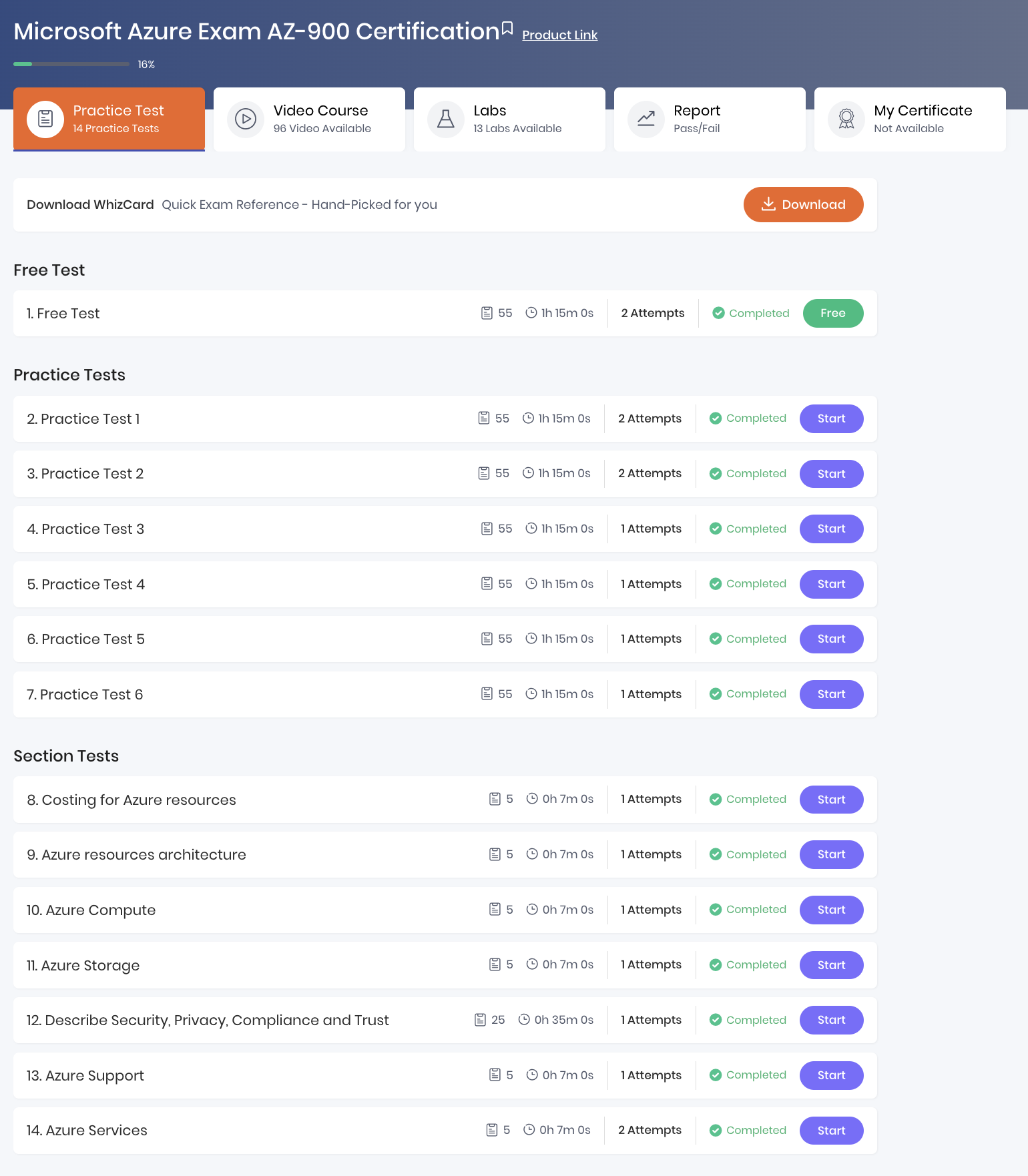Open '10. Azure Compute' title
Viewport: 1028px width, 1176px height.
pyautogui.click(x=91, y=910)
